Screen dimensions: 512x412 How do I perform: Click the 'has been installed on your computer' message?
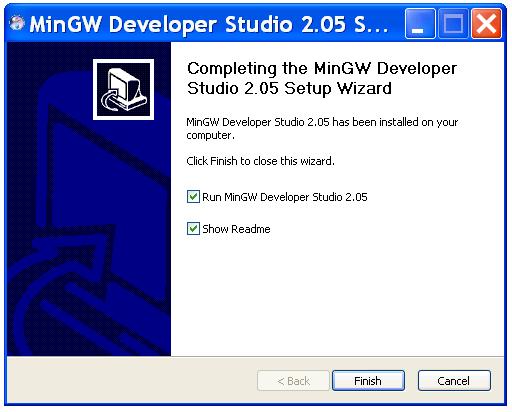322,128
